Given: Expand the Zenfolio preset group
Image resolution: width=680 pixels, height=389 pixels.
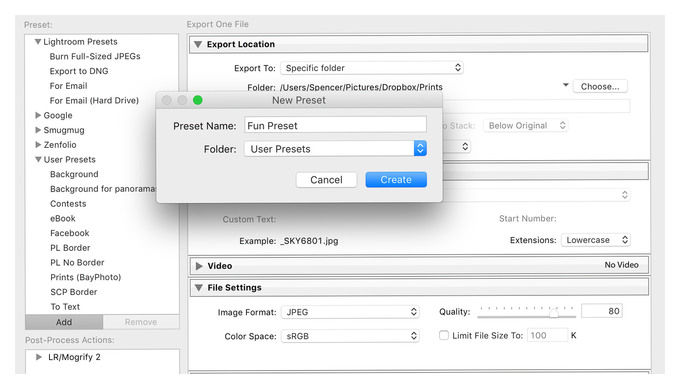Looking at the screenshot, I should click(38, 145).
